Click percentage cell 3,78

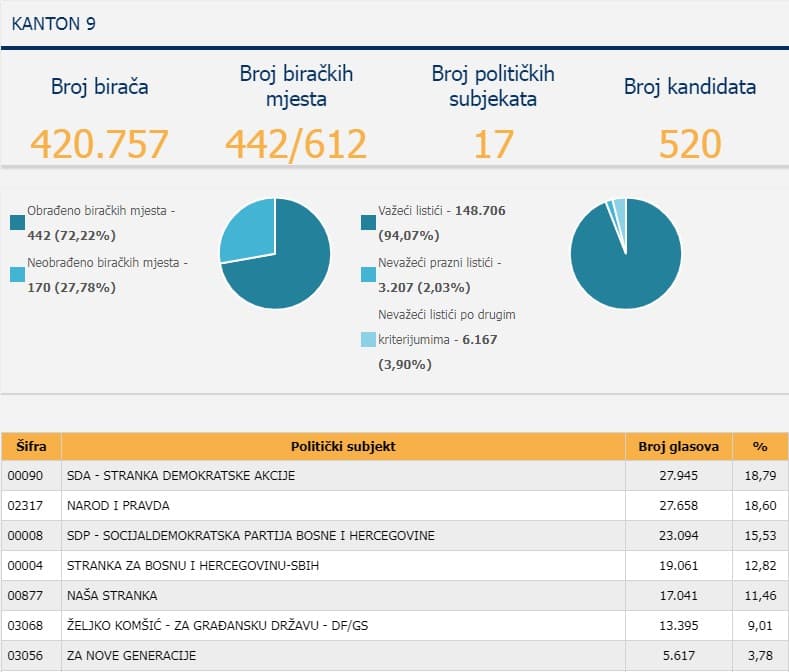pyautogui.click(x=760, y=655)
